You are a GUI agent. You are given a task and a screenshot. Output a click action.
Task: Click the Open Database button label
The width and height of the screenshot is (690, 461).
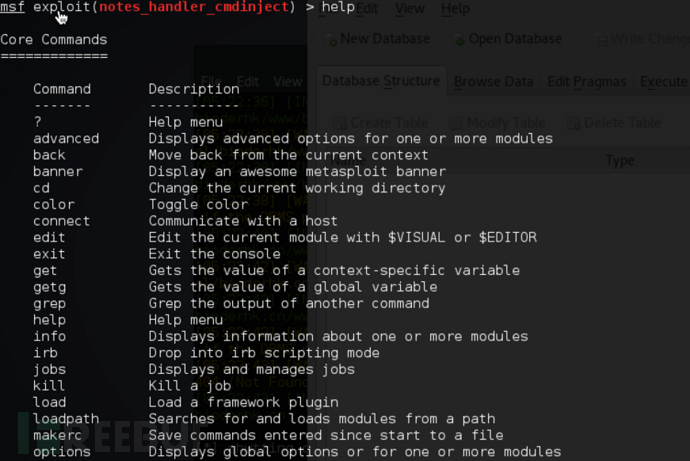coord(515,39)
